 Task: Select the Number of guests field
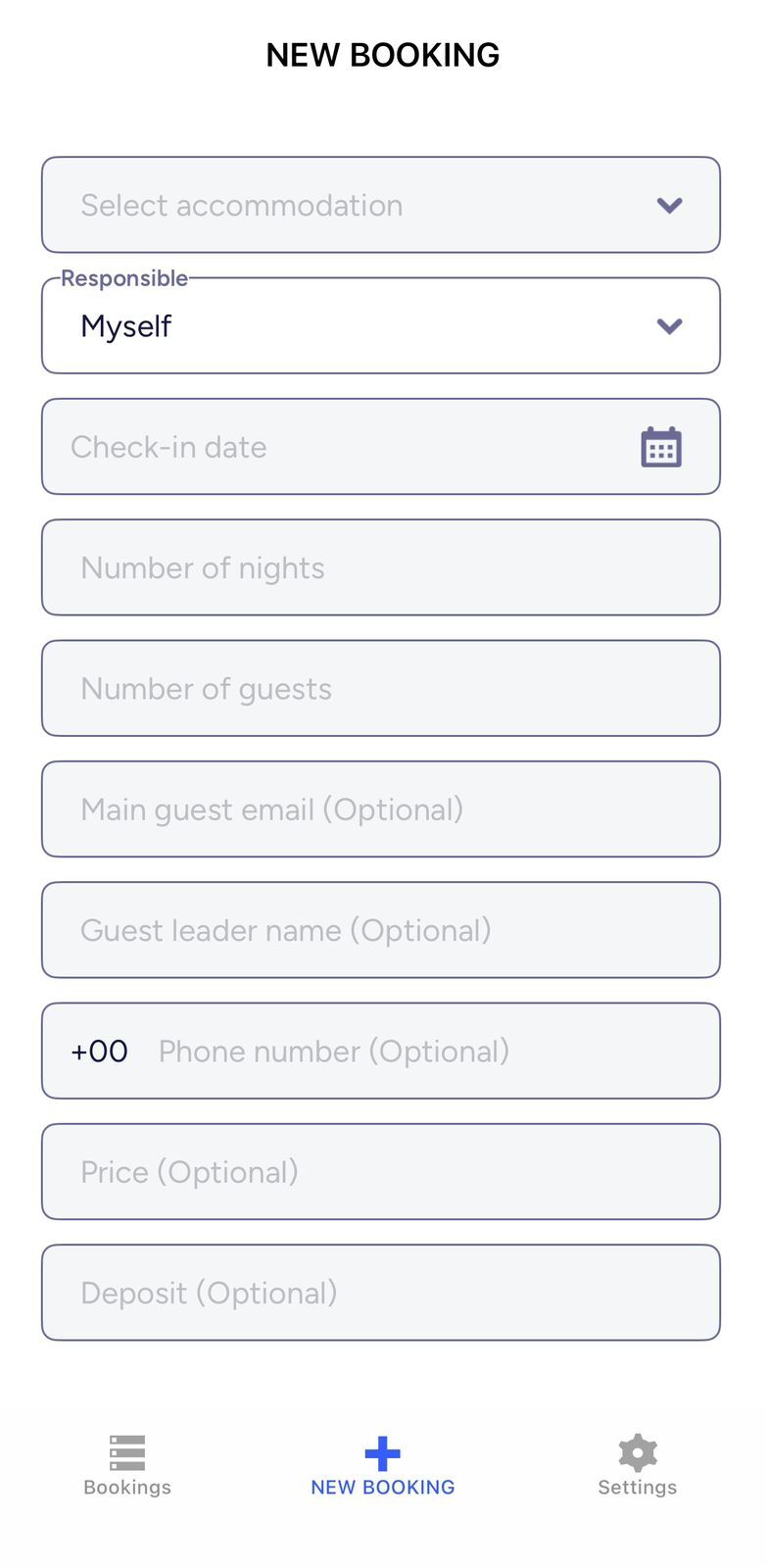380,689
